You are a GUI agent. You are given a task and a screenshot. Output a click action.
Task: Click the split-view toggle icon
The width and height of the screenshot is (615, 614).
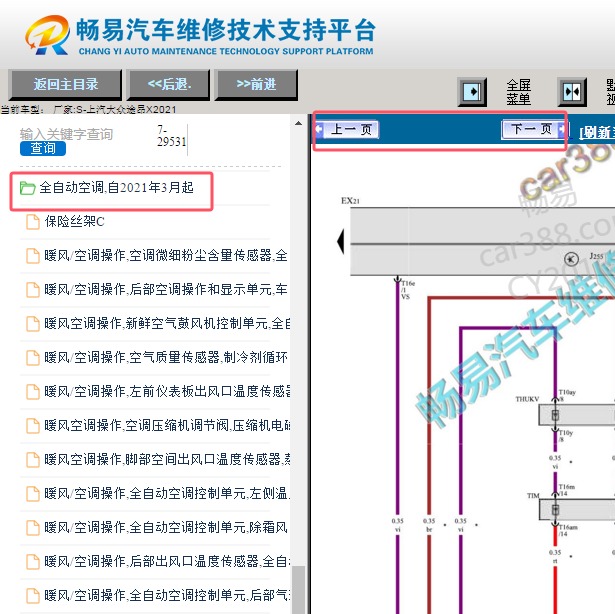572,92
